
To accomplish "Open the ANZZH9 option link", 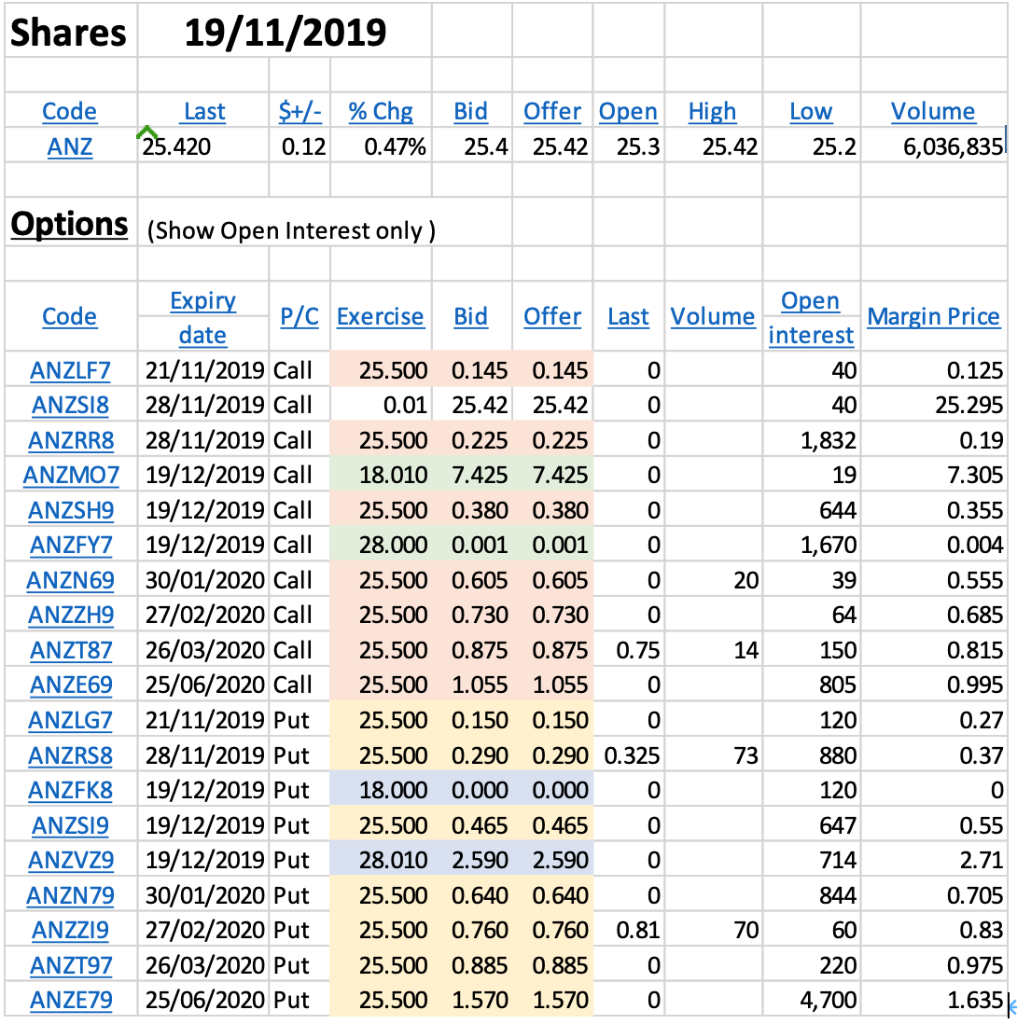I will [x=71, y=615].
